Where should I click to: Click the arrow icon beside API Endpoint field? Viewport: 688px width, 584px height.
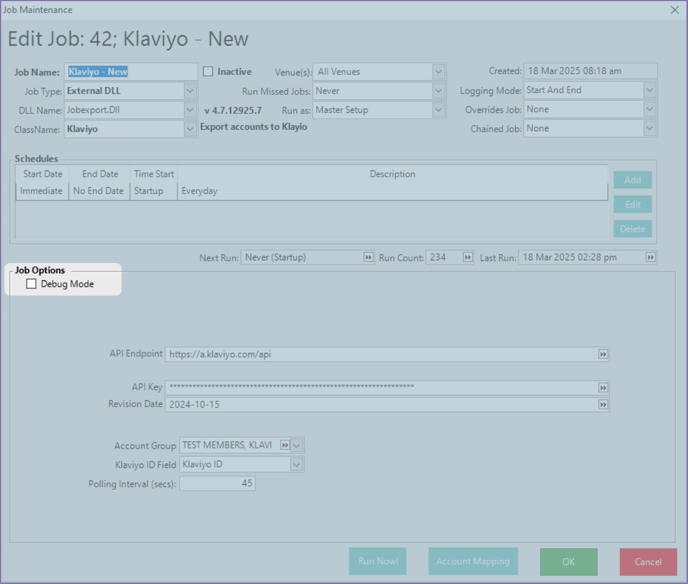point(603,354)
